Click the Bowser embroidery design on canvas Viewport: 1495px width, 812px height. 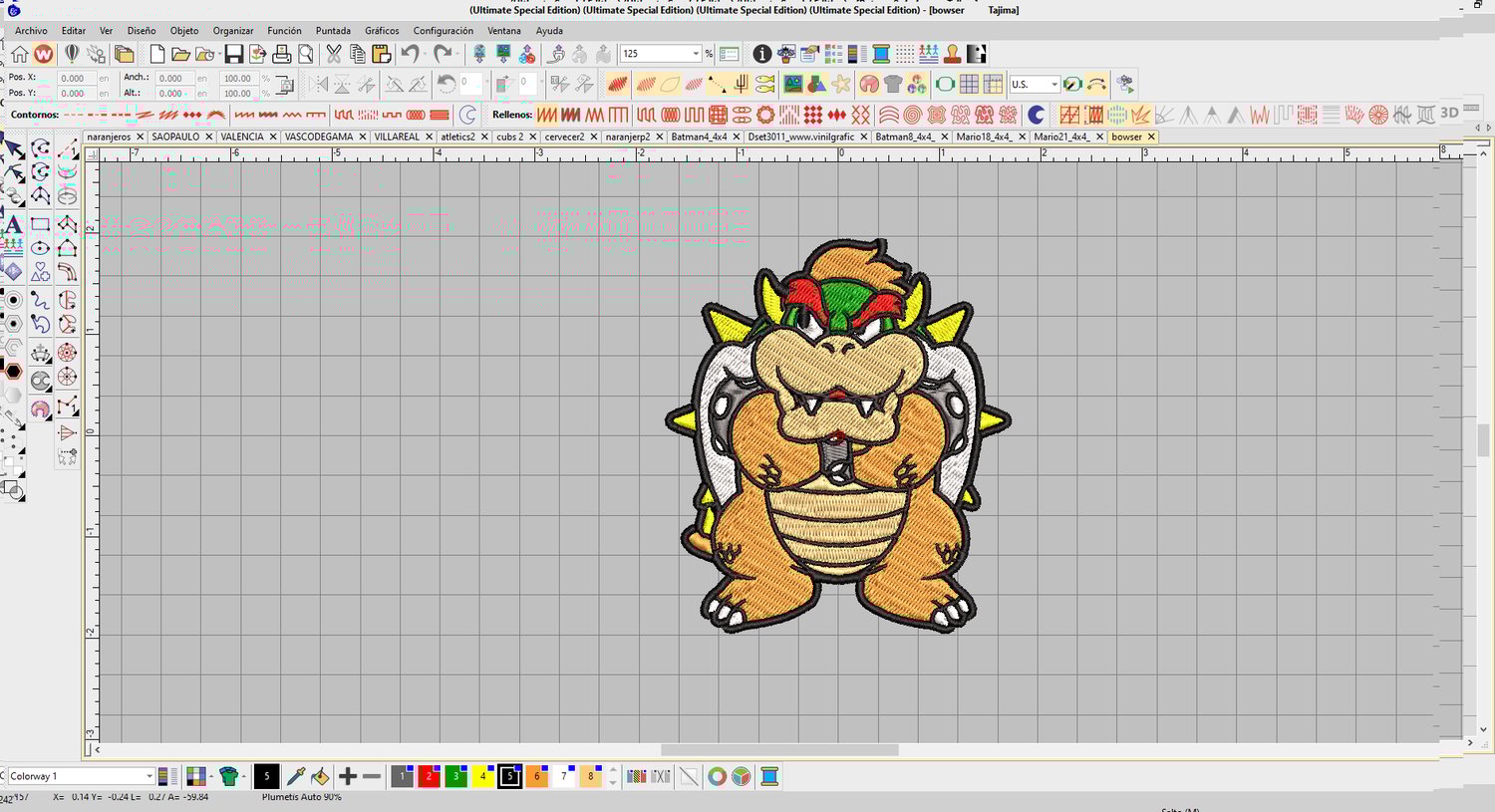(838, 435)
